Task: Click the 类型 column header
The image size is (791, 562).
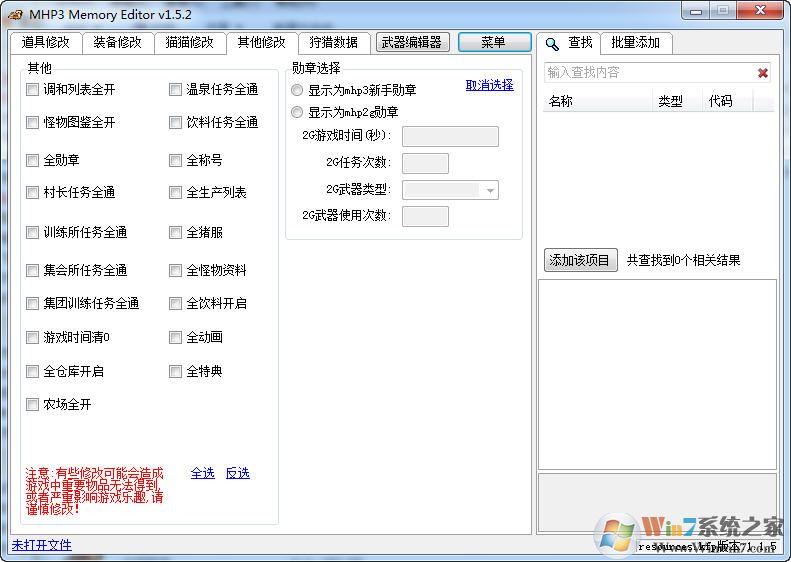Action: pos(677,101)
